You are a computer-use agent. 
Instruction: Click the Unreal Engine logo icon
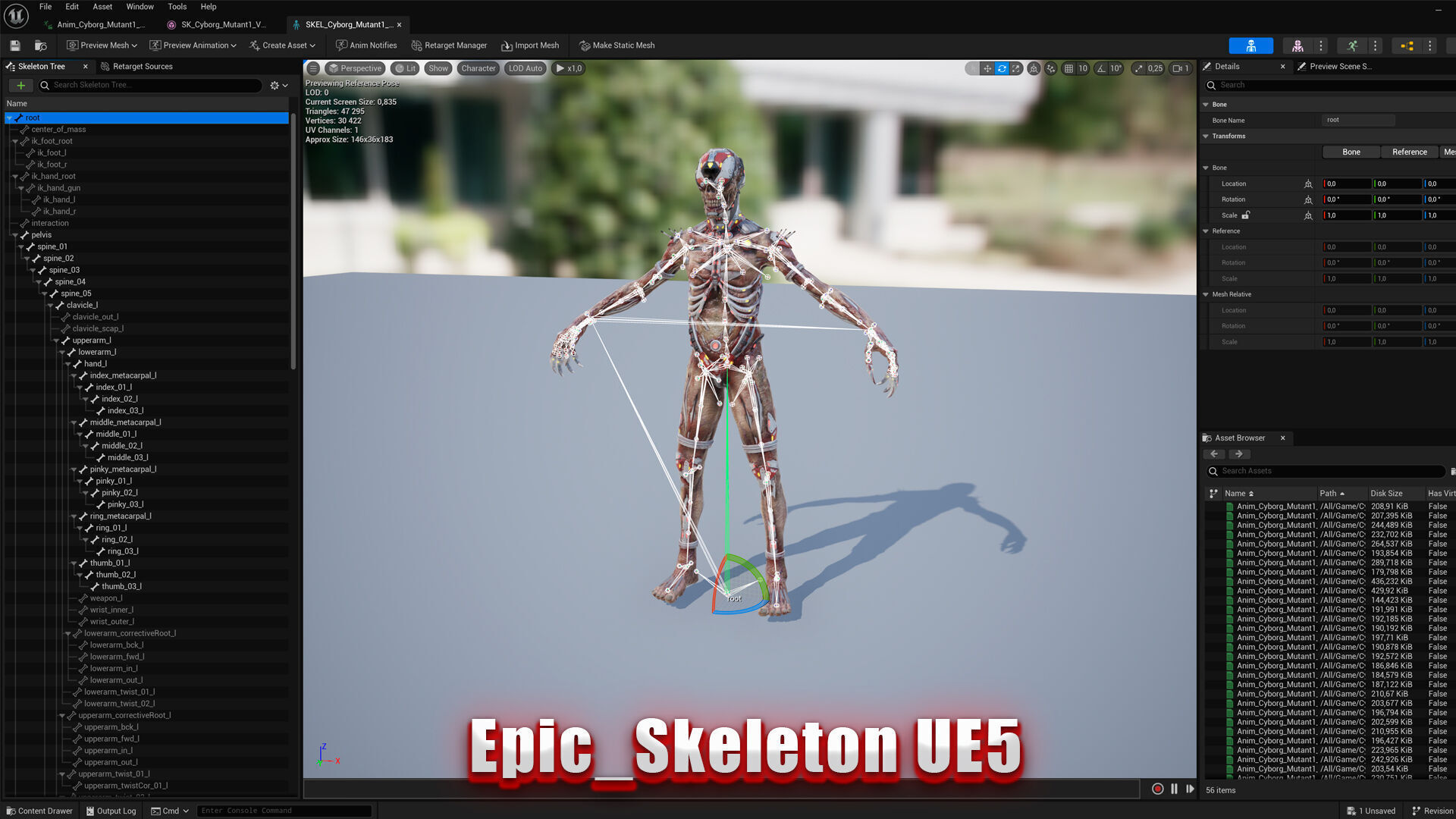(16, 15)
